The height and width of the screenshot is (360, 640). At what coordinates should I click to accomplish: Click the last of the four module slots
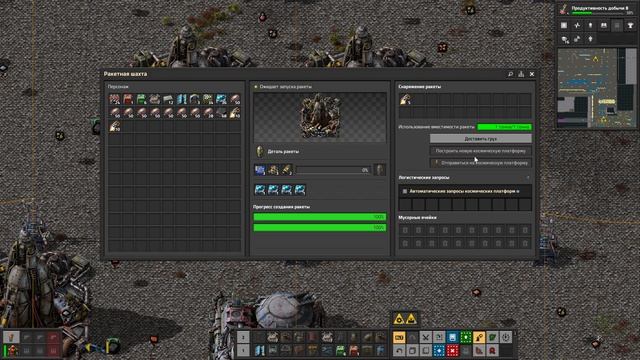300,189
